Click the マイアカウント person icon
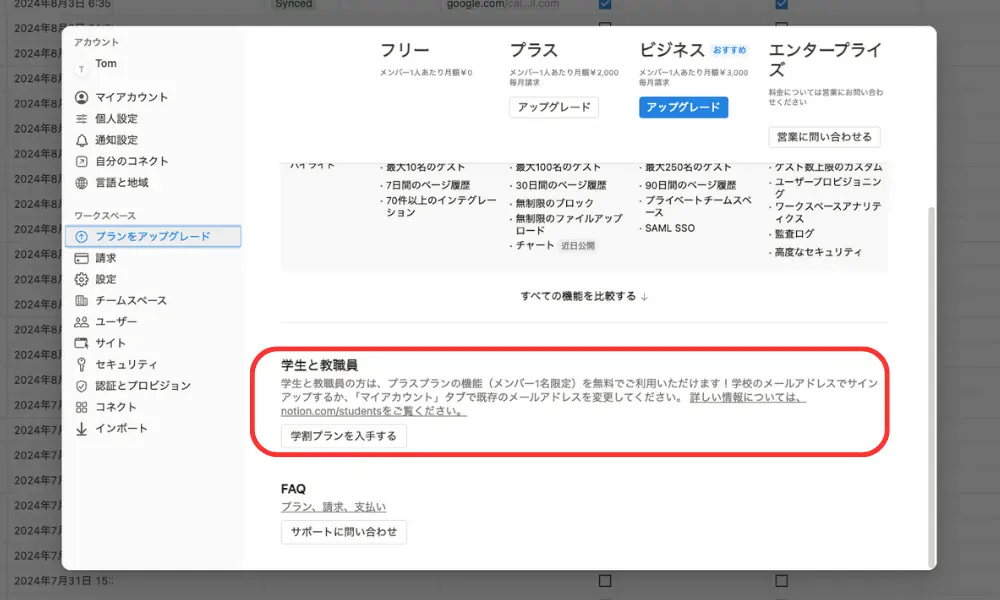 coord(82,98)
